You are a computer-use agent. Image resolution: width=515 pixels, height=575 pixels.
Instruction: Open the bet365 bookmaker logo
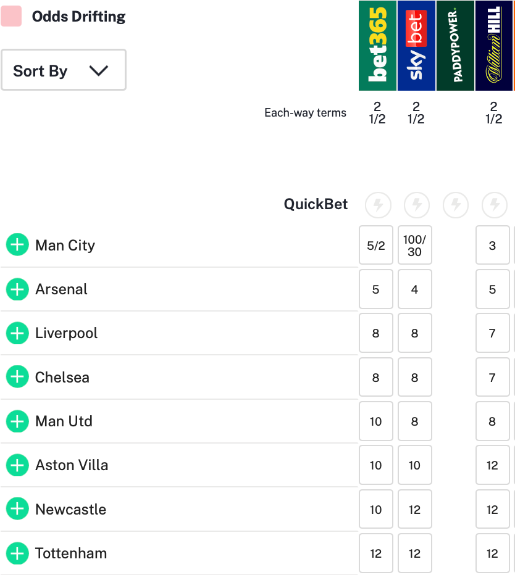tap(377, 45)
